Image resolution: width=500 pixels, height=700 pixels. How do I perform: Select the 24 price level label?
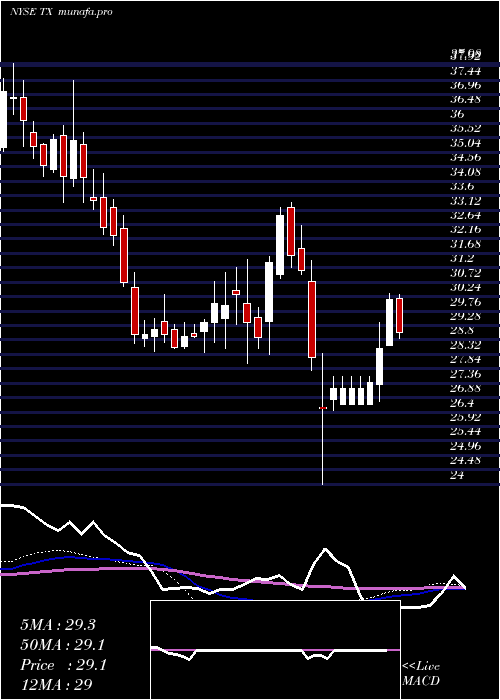[457, 475]
